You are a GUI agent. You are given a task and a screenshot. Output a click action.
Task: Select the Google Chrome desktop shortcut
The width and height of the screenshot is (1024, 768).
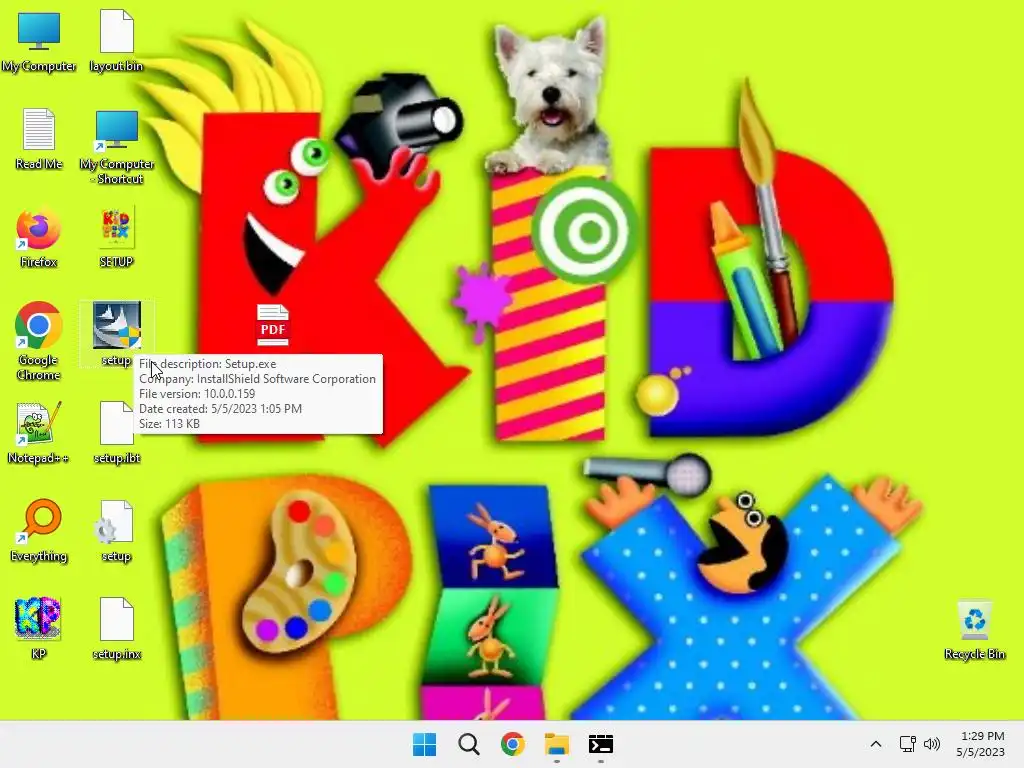[x=39, y=341]
